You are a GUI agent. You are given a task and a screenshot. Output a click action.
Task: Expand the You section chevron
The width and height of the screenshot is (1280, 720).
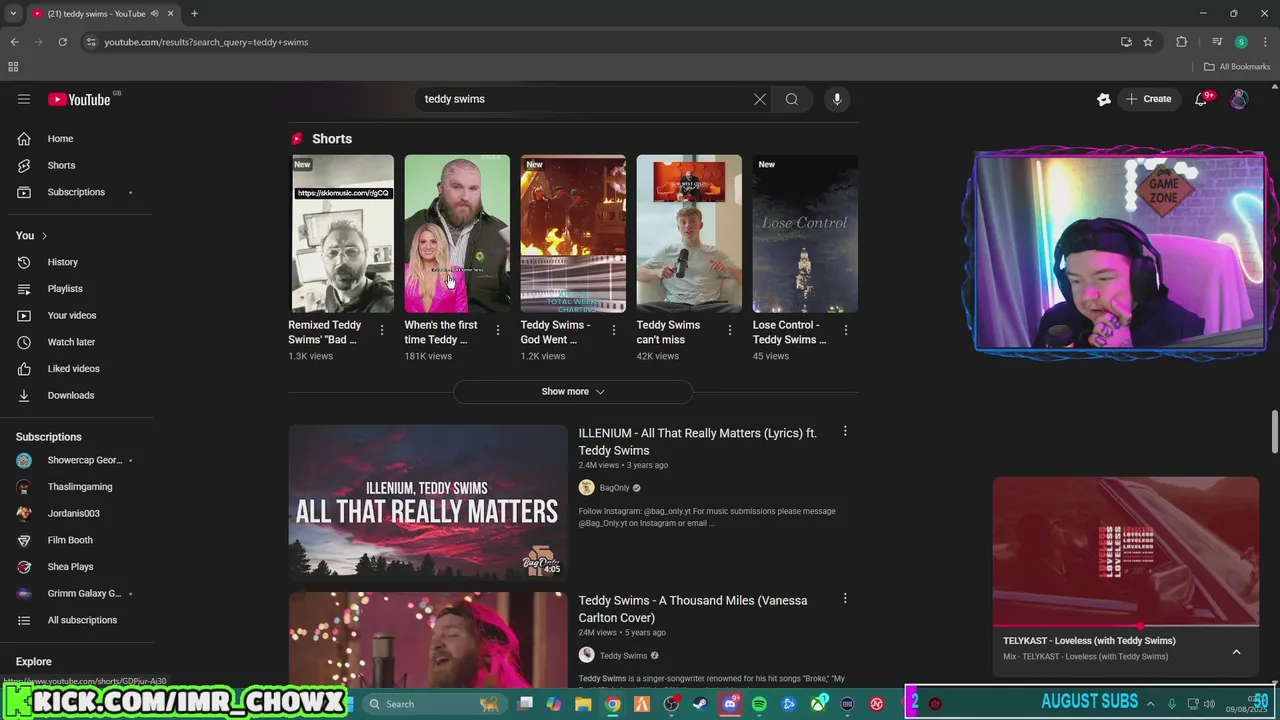(44, 236)
